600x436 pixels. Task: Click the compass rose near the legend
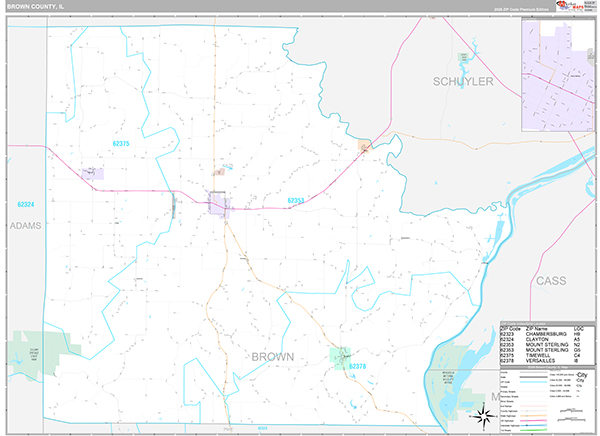483,416
